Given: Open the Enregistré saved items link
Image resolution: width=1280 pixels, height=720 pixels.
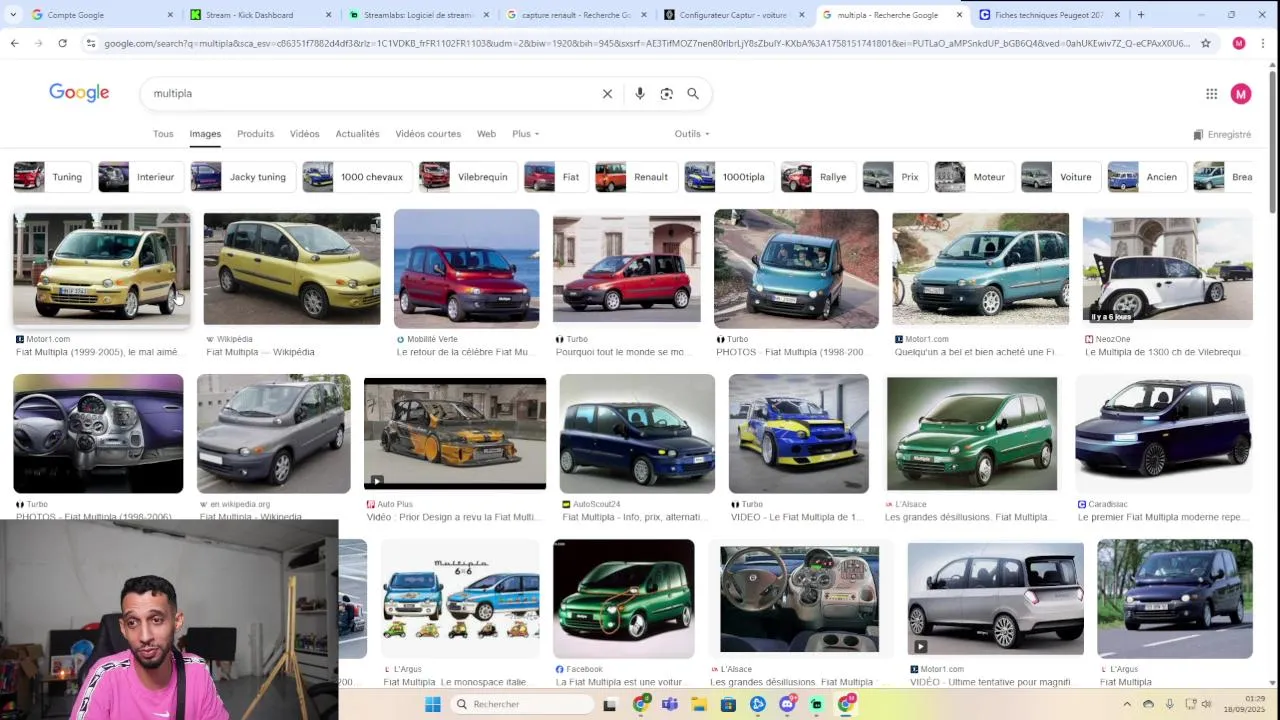Looking at the screenshot, I should click(1222, 134).
